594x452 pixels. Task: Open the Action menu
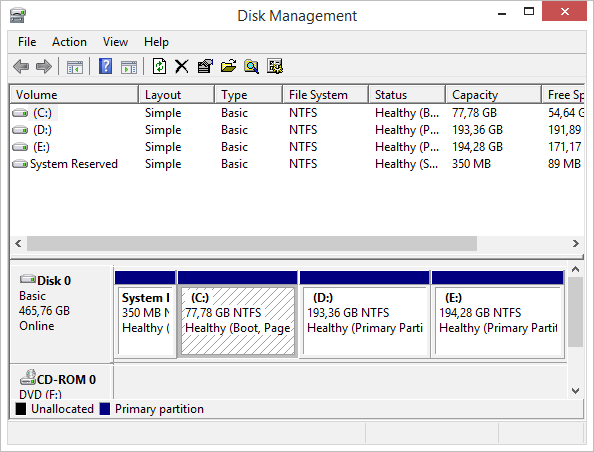[x=69, y=42]
